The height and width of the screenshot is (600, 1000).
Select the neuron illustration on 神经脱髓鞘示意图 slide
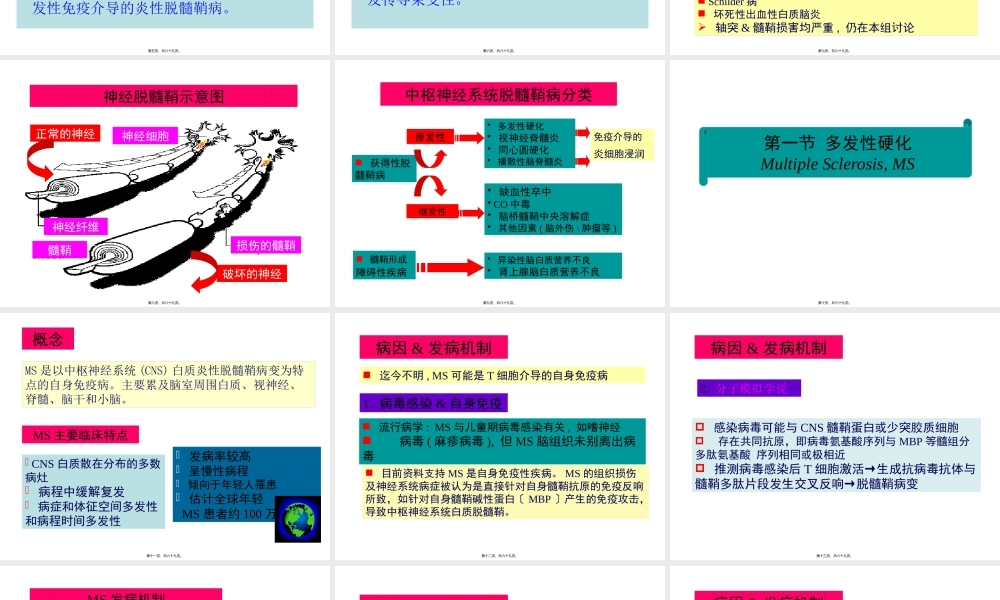160,200
